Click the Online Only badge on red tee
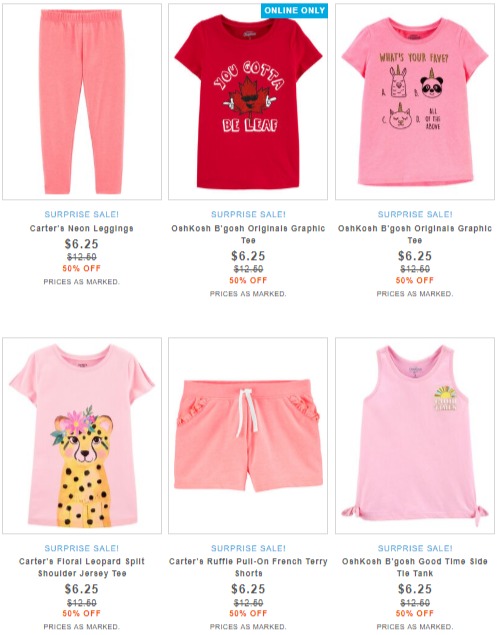This screenshot has height=635, width=498. pos(294,11)
